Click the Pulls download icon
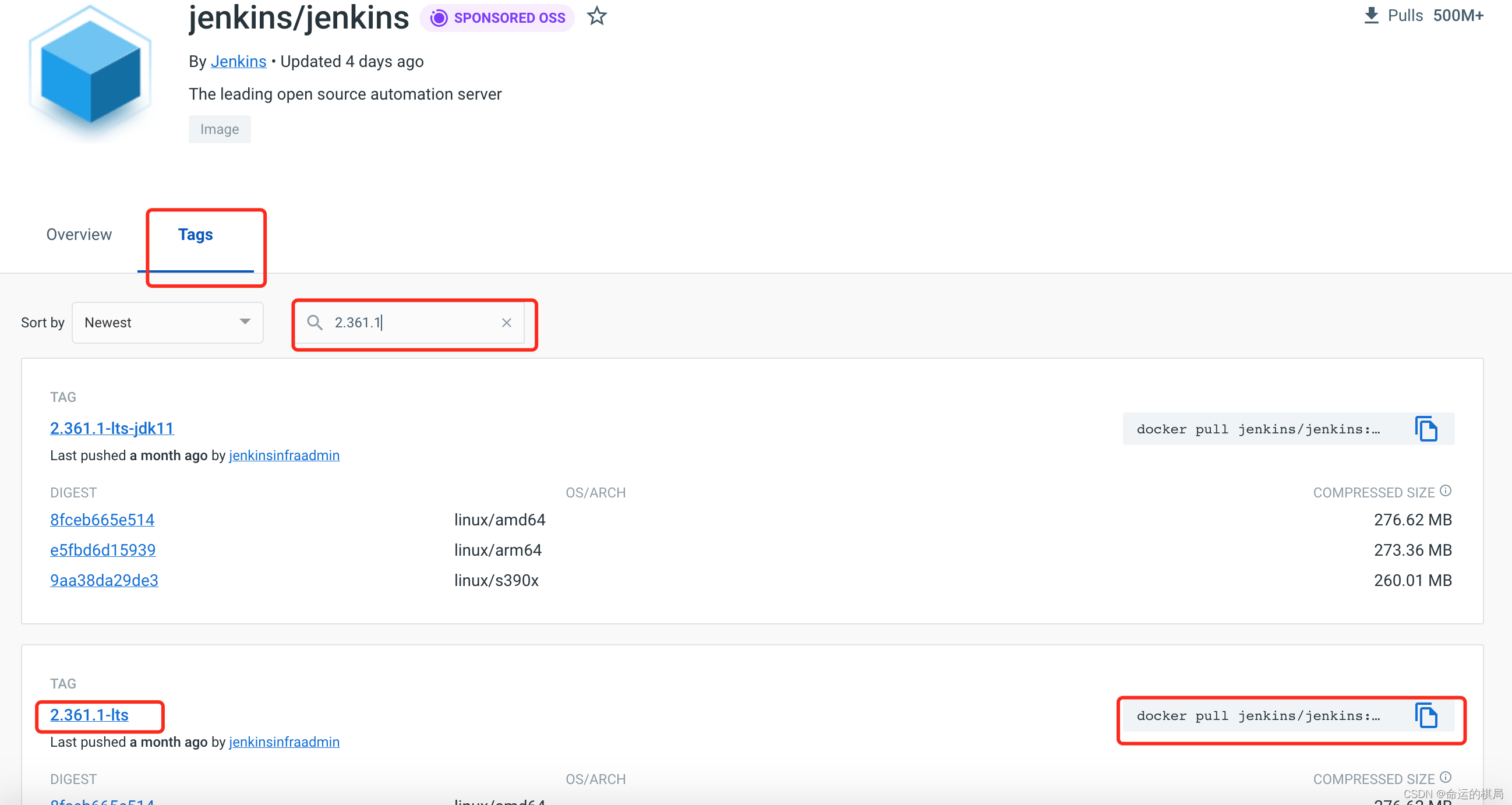This screenshot has width=1512, height=805. click(1370, 16)
